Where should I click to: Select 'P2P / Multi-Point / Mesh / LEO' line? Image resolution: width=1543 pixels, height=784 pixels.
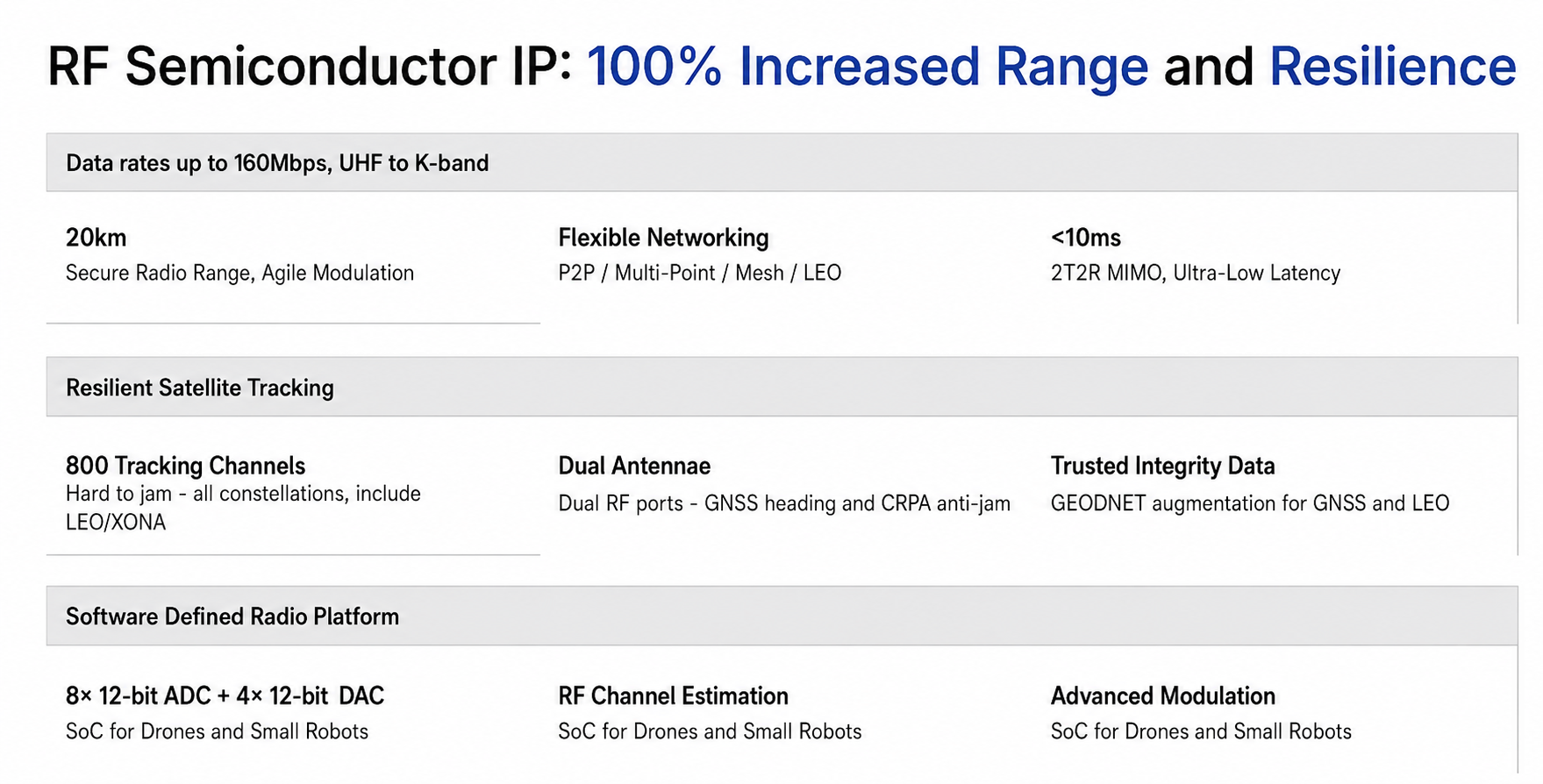click(x=699, y=273)
